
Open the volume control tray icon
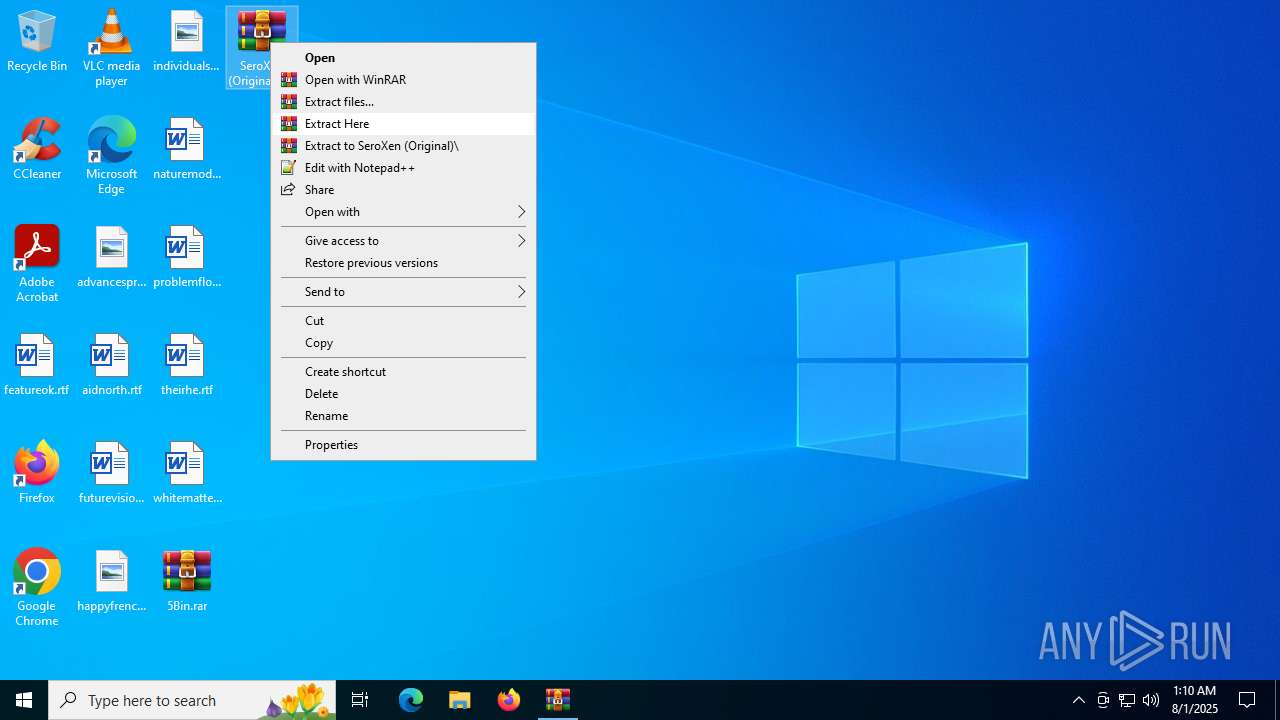pyautogui.click(x=1151, y=700)
